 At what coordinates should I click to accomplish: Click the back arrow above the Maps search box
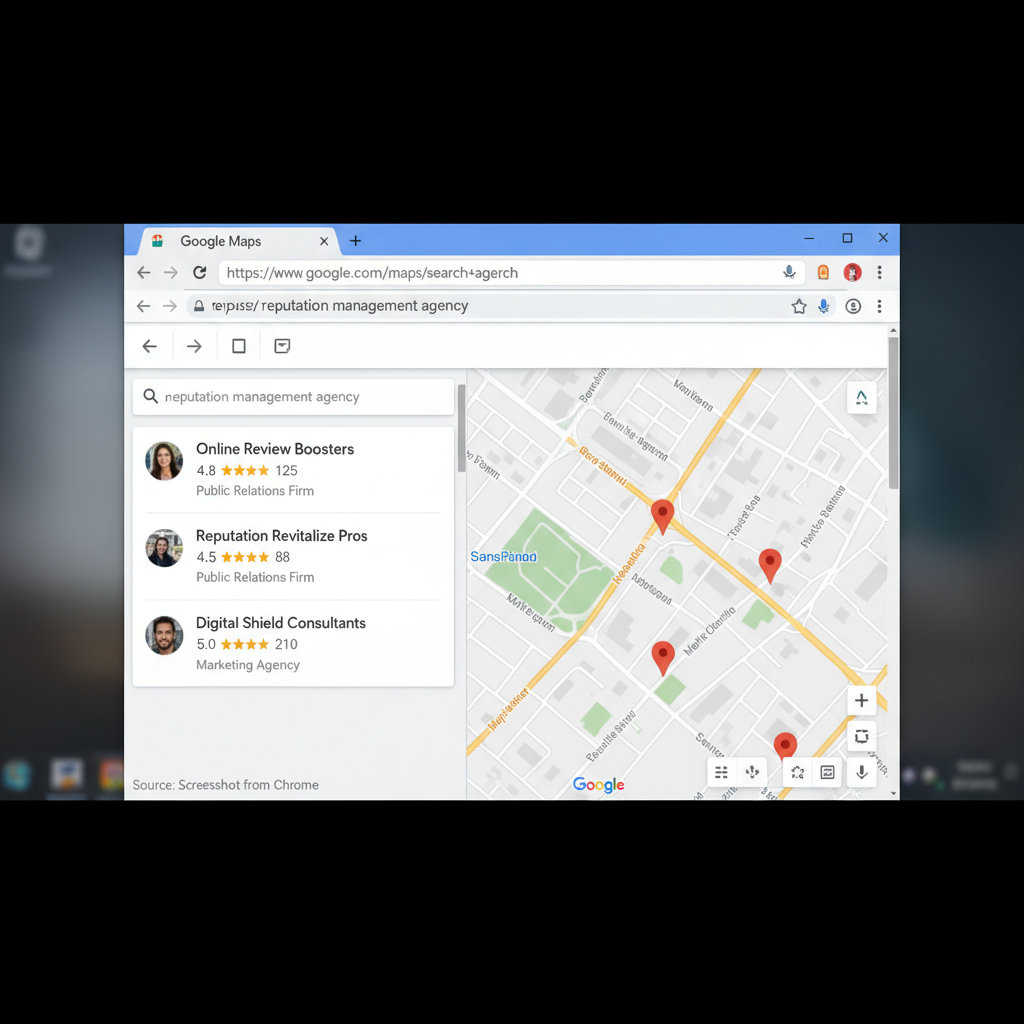click(150, 346)
